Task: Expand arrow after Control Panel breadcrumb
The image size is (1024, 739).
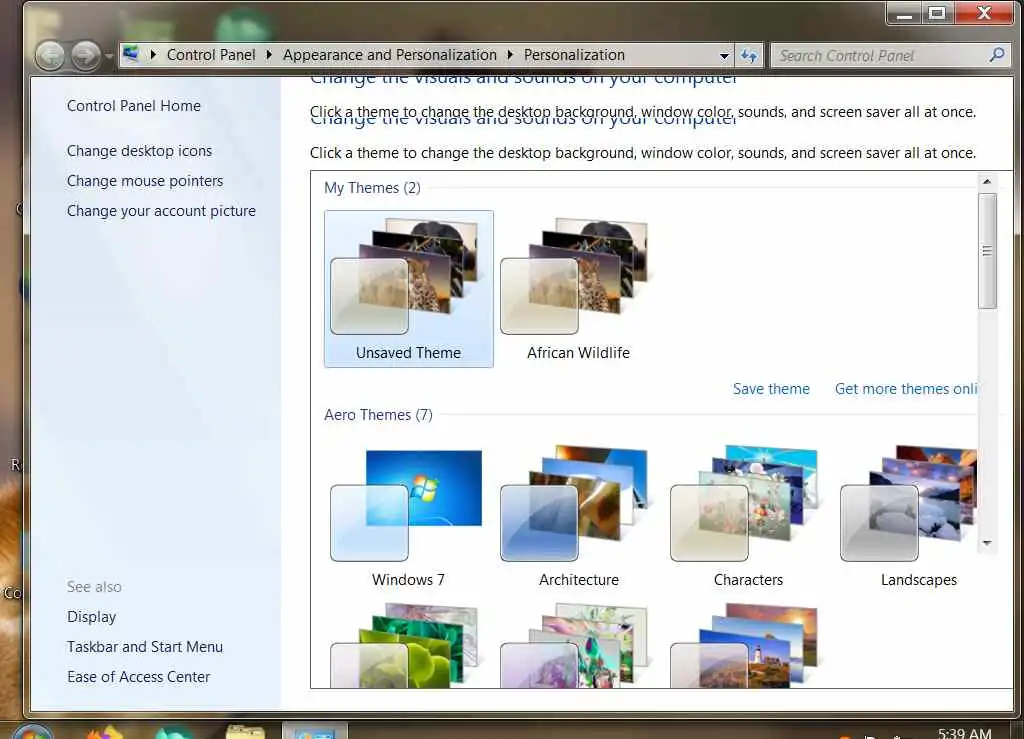Action: tap(269, 55)
